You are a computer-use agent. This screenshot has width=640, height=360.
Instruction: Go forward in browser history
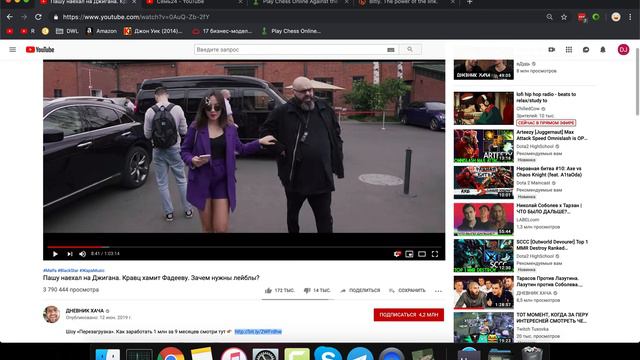24,17
